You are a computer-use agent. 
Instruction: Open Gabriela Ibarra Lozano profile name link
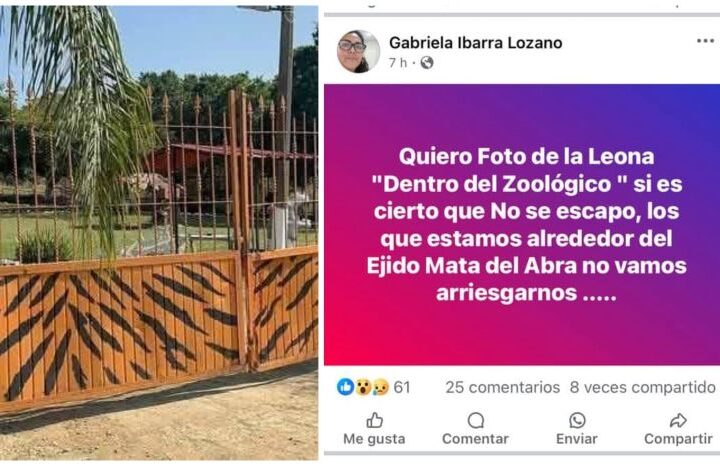pos(476,43)
